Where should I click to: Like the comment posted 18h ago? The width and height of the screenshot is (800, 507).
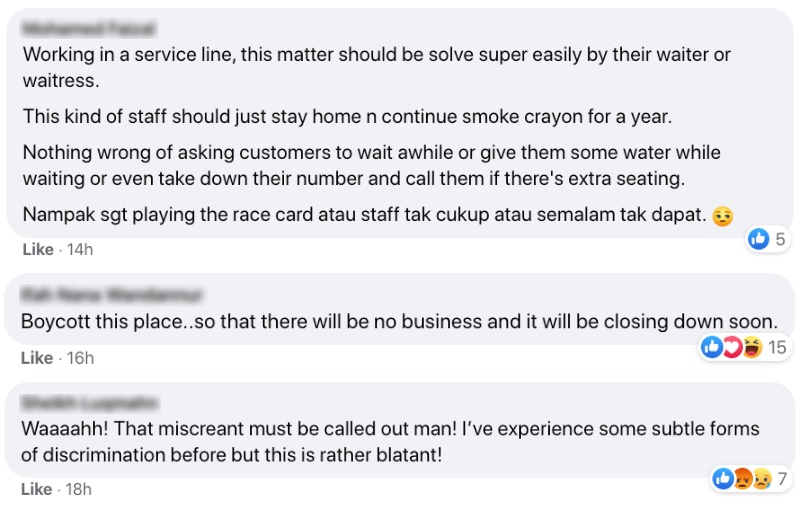36,489
